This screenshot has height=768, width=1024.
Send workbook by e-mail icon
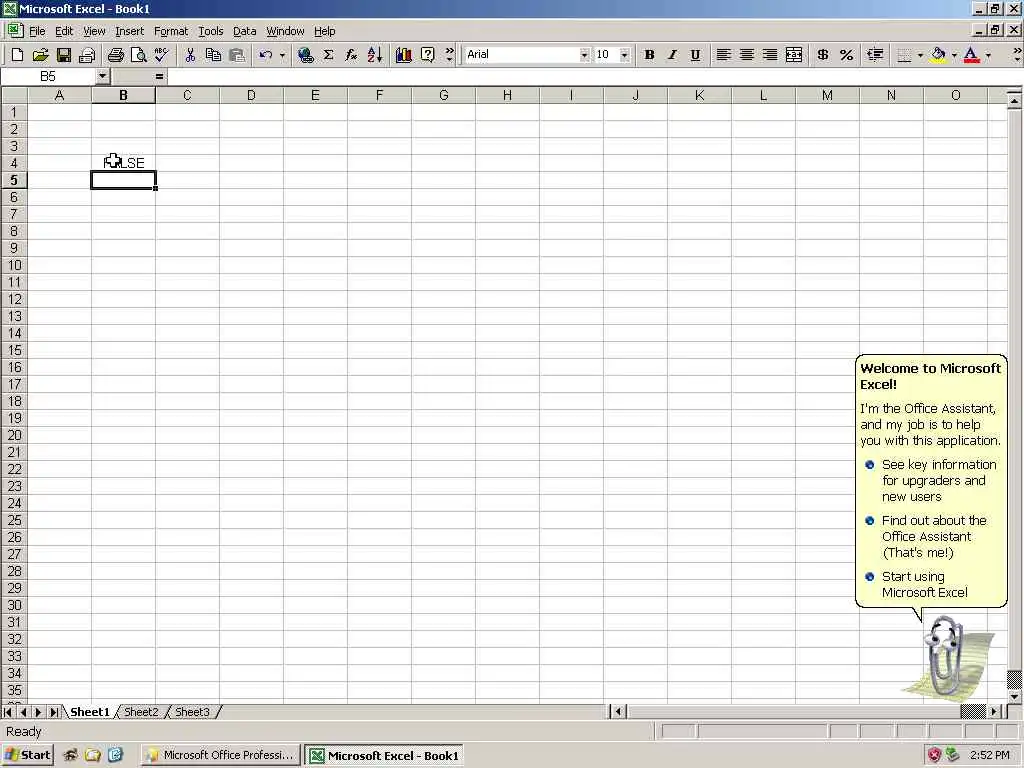(87, 55)
